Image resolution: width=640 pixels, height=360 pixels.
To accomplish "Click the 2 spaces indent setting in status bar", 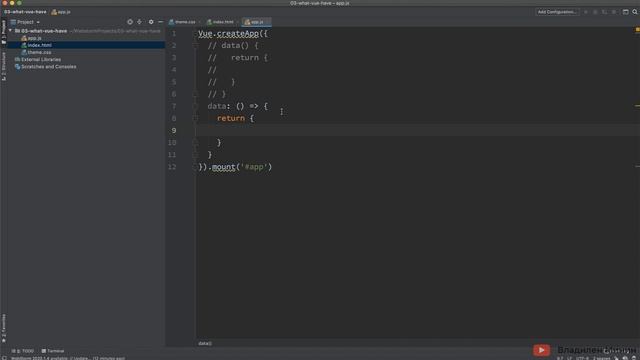I will click(601, 358).
